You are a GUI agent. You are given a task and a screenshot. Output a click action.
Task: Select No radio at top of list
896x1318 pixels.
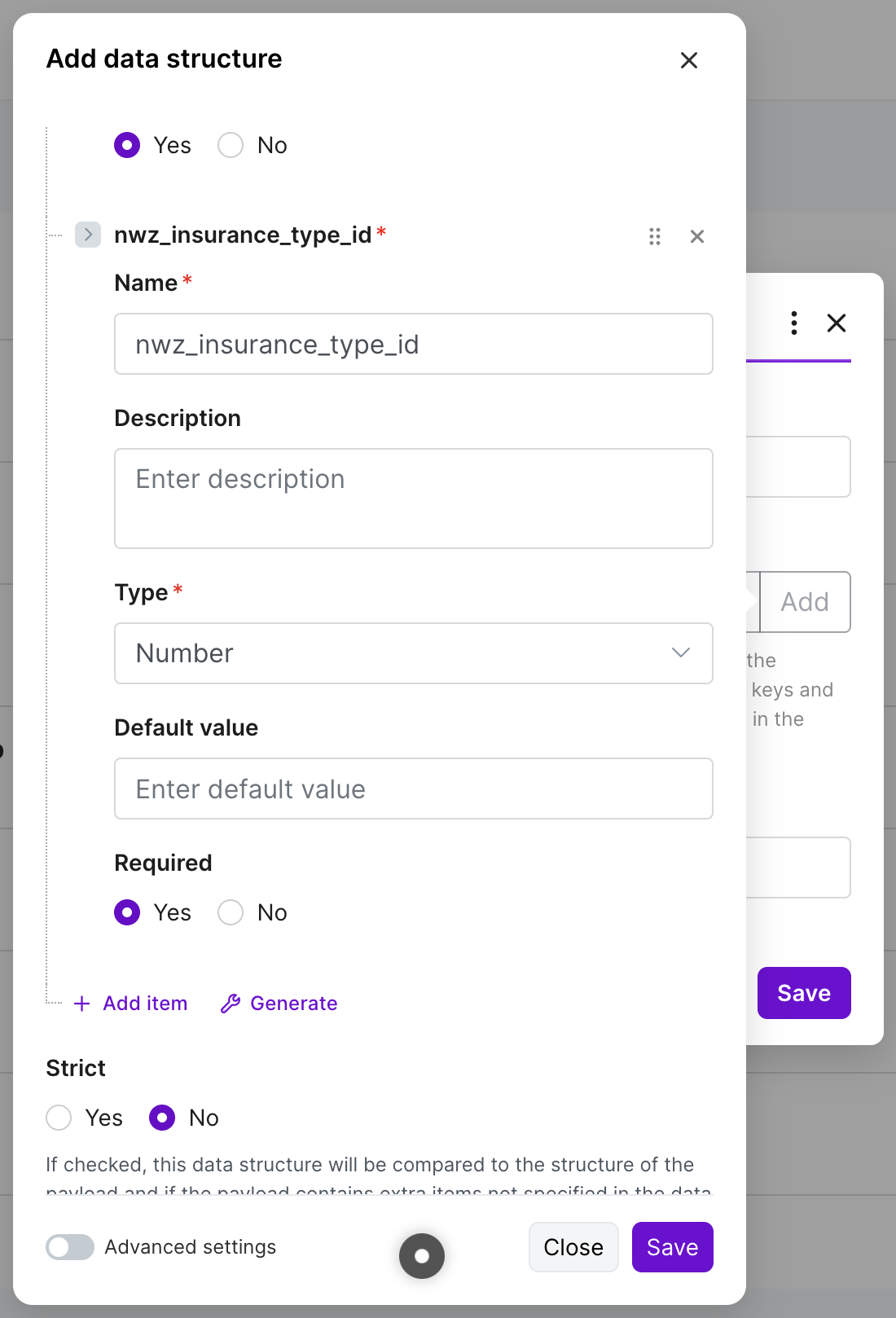coord(231,145)
